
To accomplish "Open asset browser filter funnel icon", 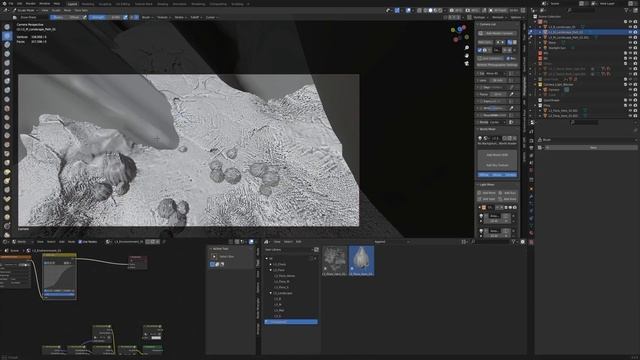I will click(x=514, y=242).
